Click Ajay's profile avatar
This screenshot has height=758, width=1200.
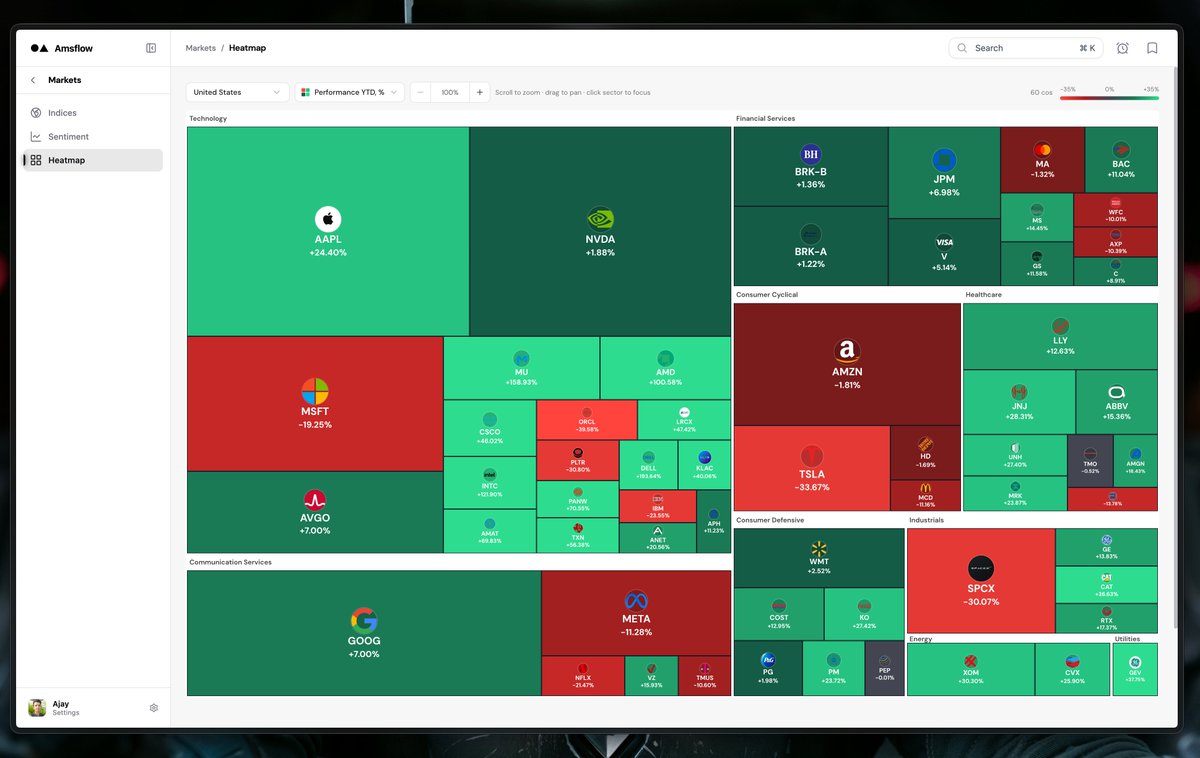point(37,708)
